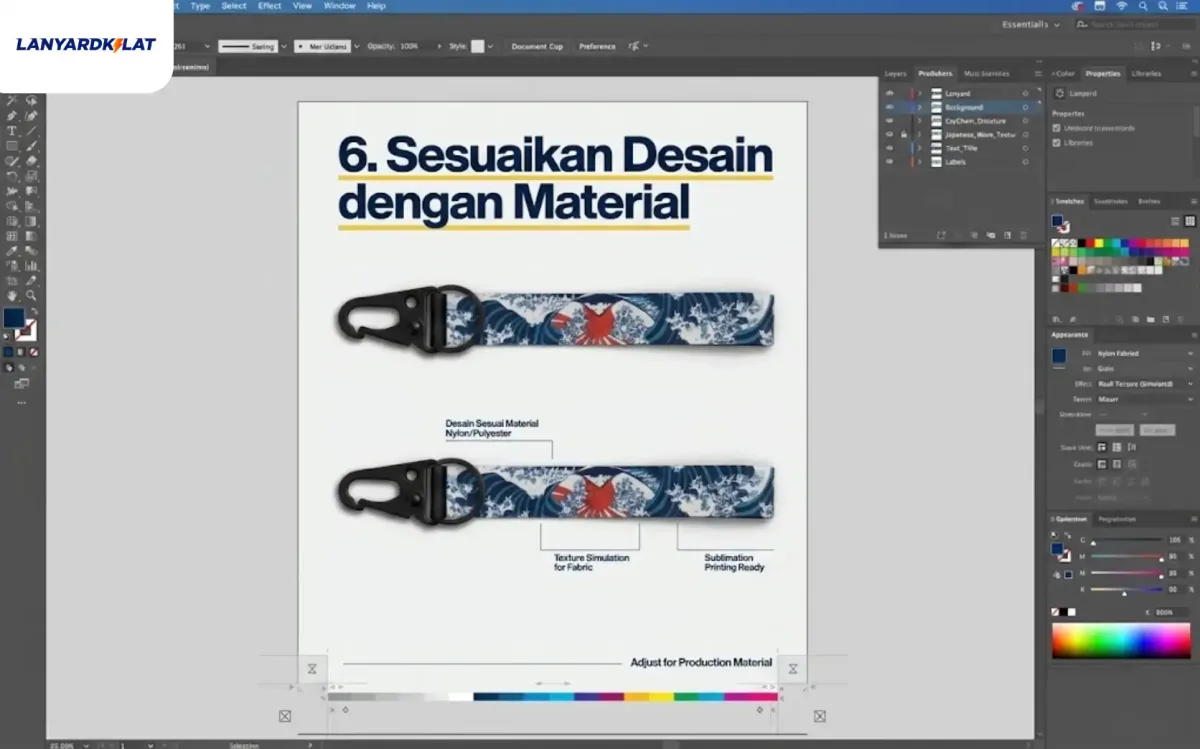
Task: Click the target circle for Lanyard layer
Action: [1025, 93]
